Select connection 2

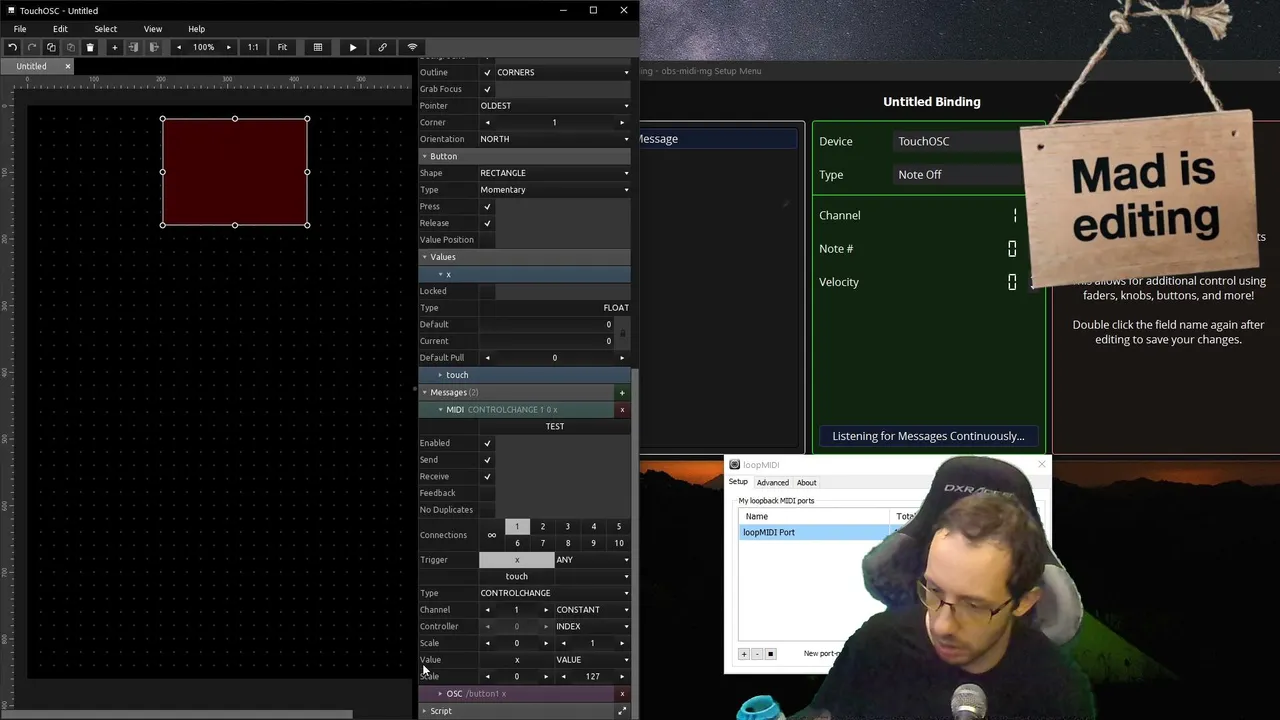point(543,527)
